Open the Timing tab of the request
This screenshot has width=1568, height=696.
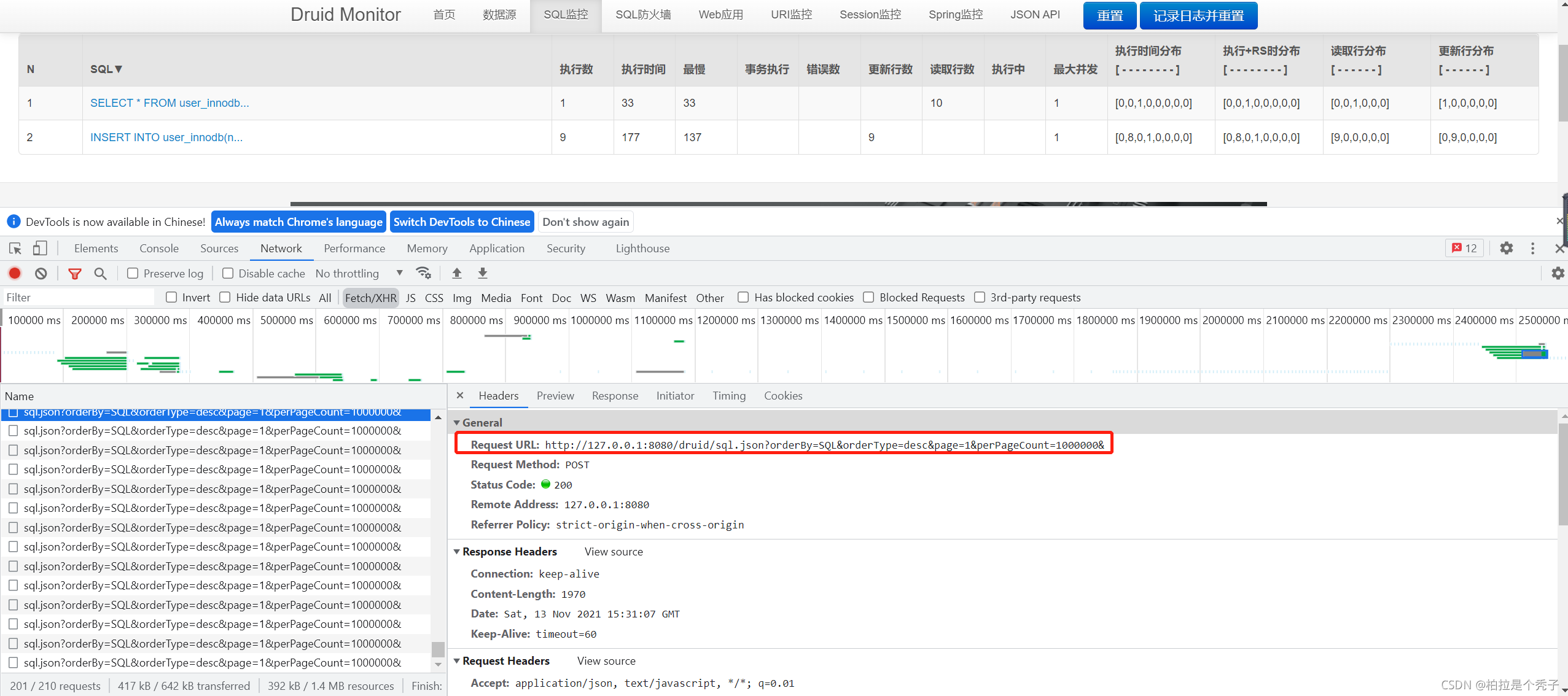pos(729,396)
